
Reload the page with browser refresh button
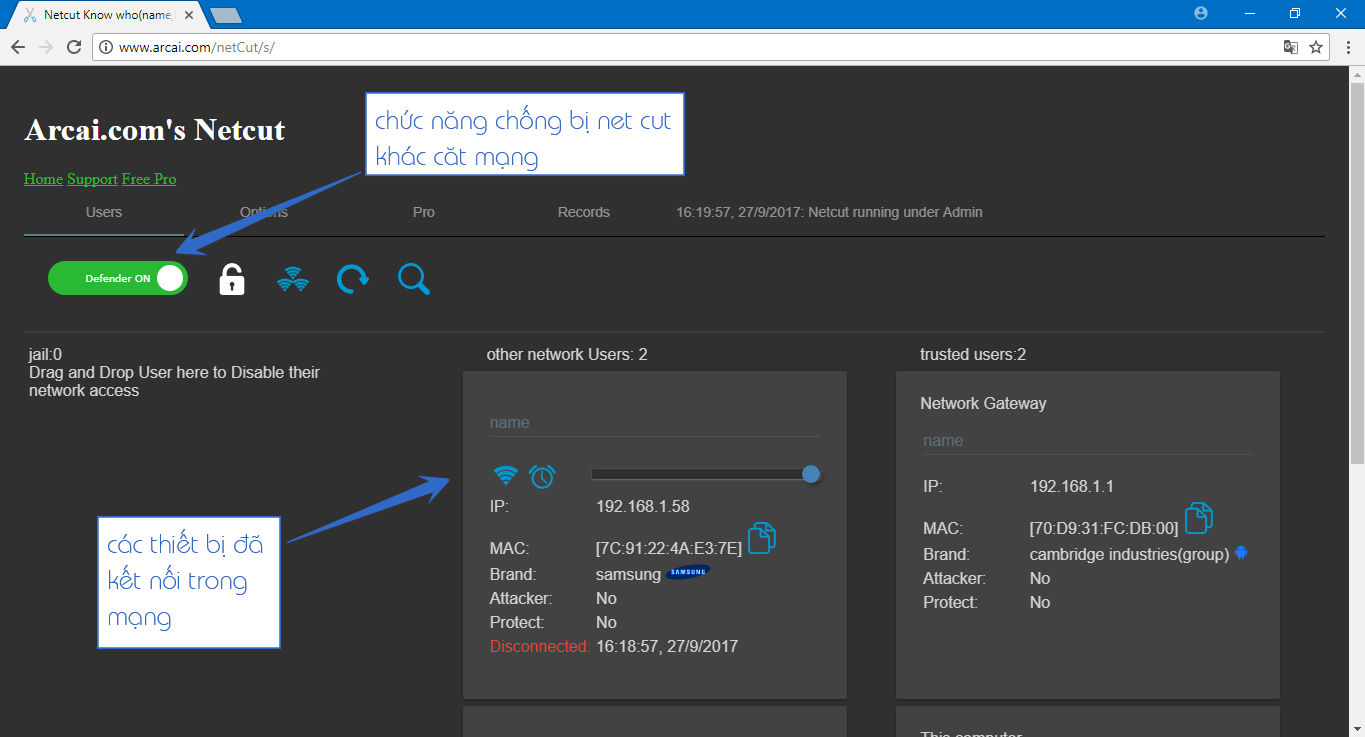tap(74, 47)
